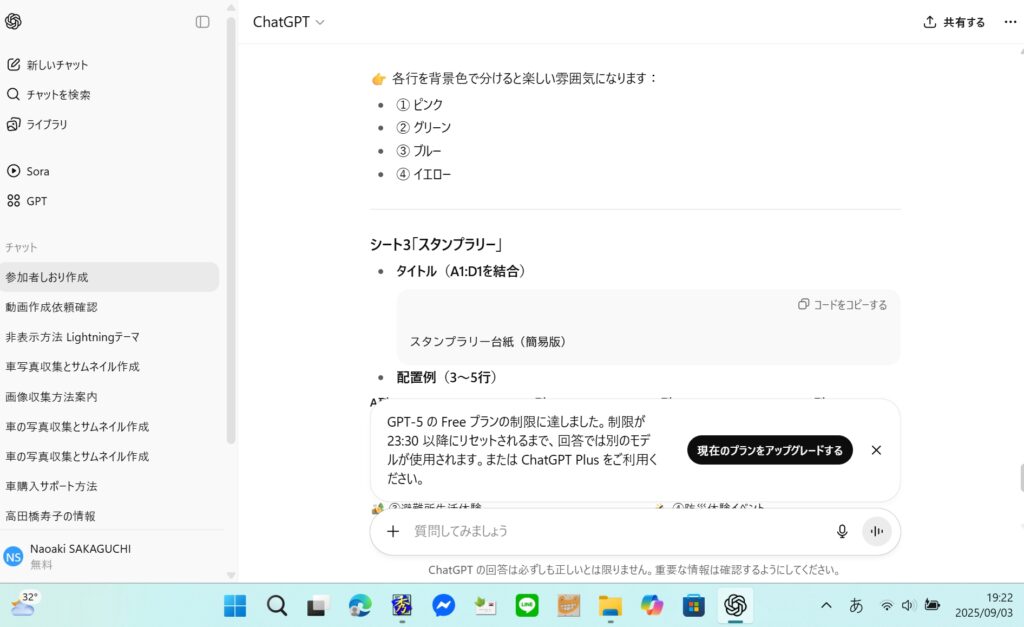Collapse the sidebar with the panel toggle icon

coord(202,22)
